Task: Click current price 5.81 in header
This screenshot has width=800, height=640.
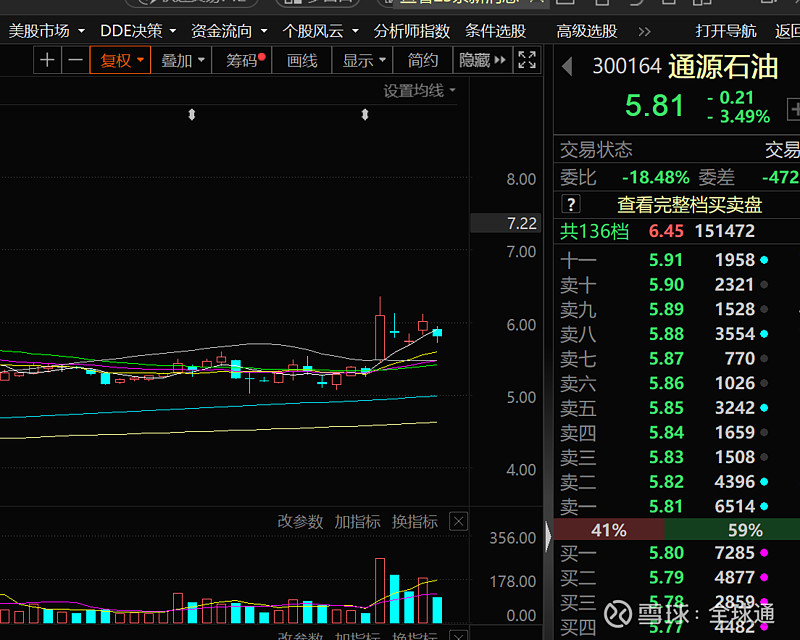Action: (x=654, y=106)
